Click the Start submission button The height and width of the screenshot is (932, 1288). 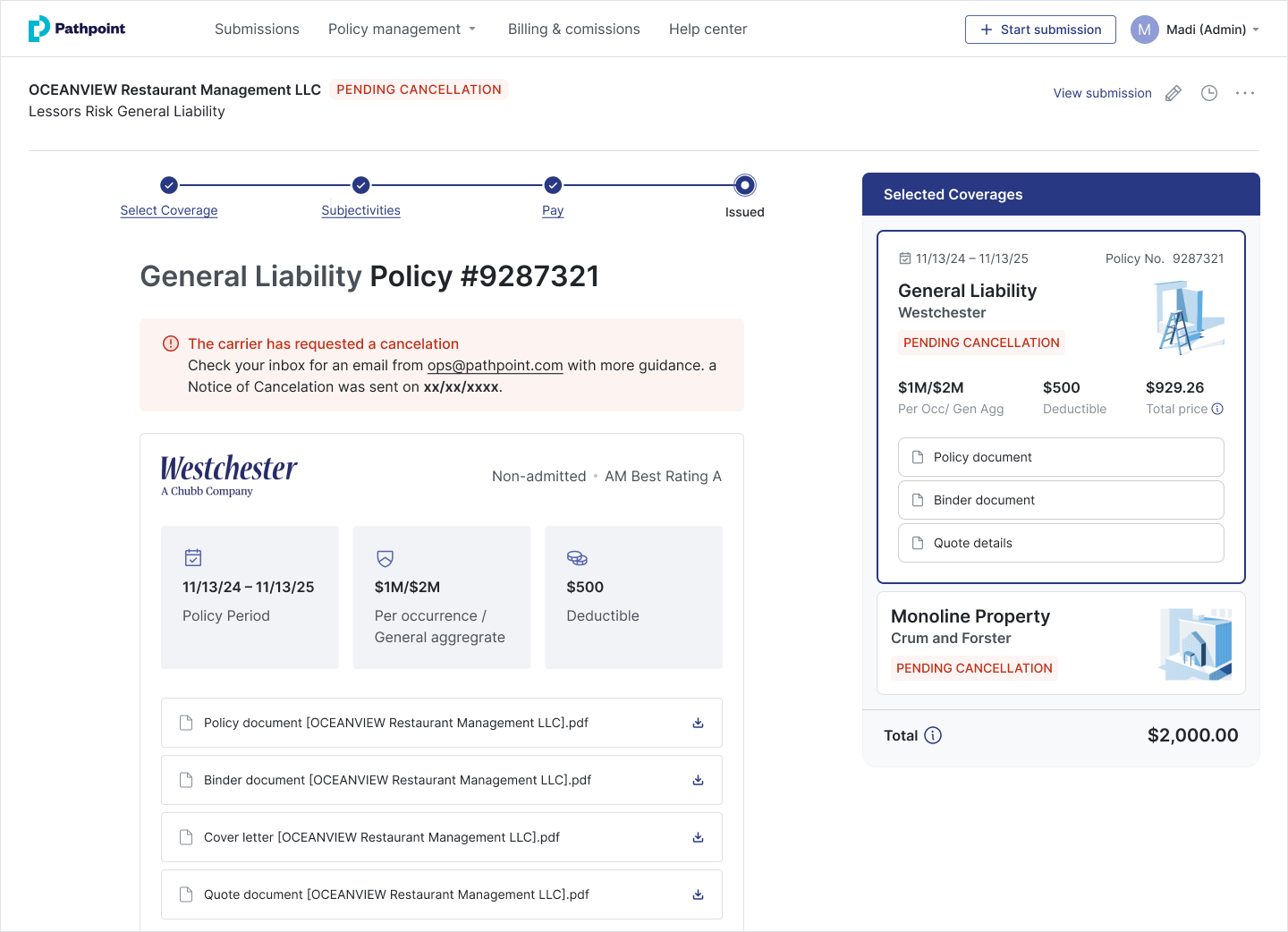[x=1040, y=30]
